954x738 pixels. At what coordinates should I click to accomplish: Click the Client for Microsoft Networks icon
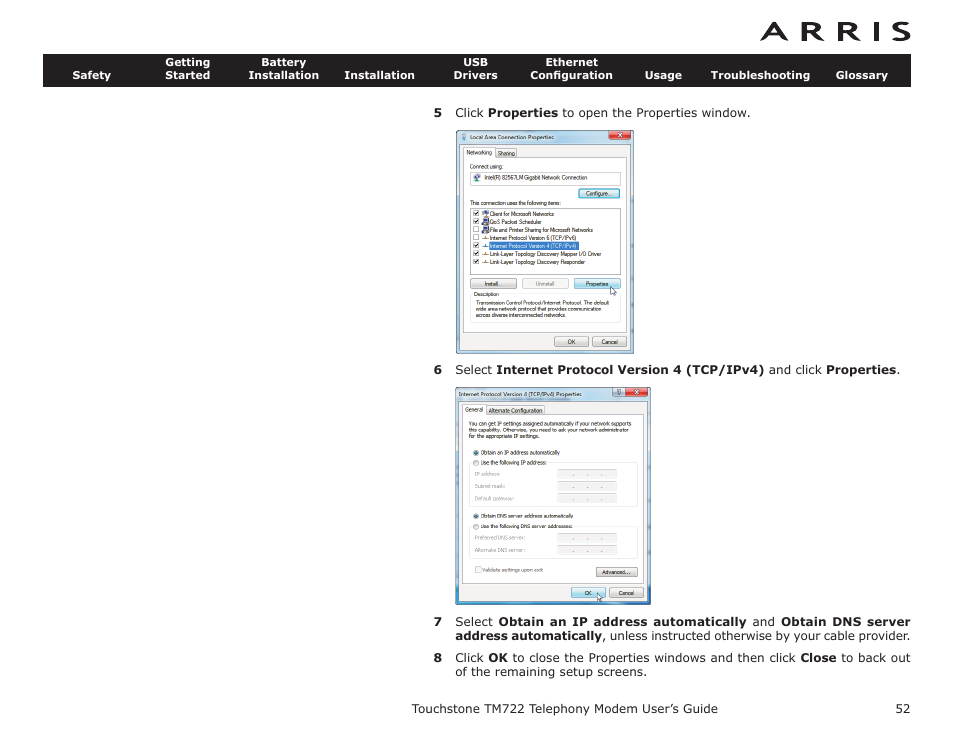coord(486,214)
